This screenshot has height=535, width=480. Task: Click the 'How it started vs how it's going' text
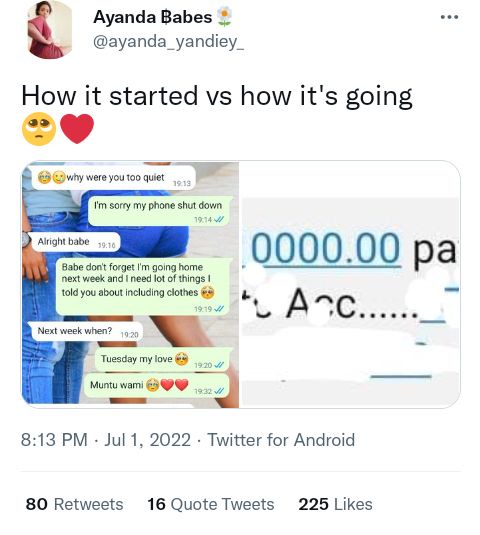[217, 96]
